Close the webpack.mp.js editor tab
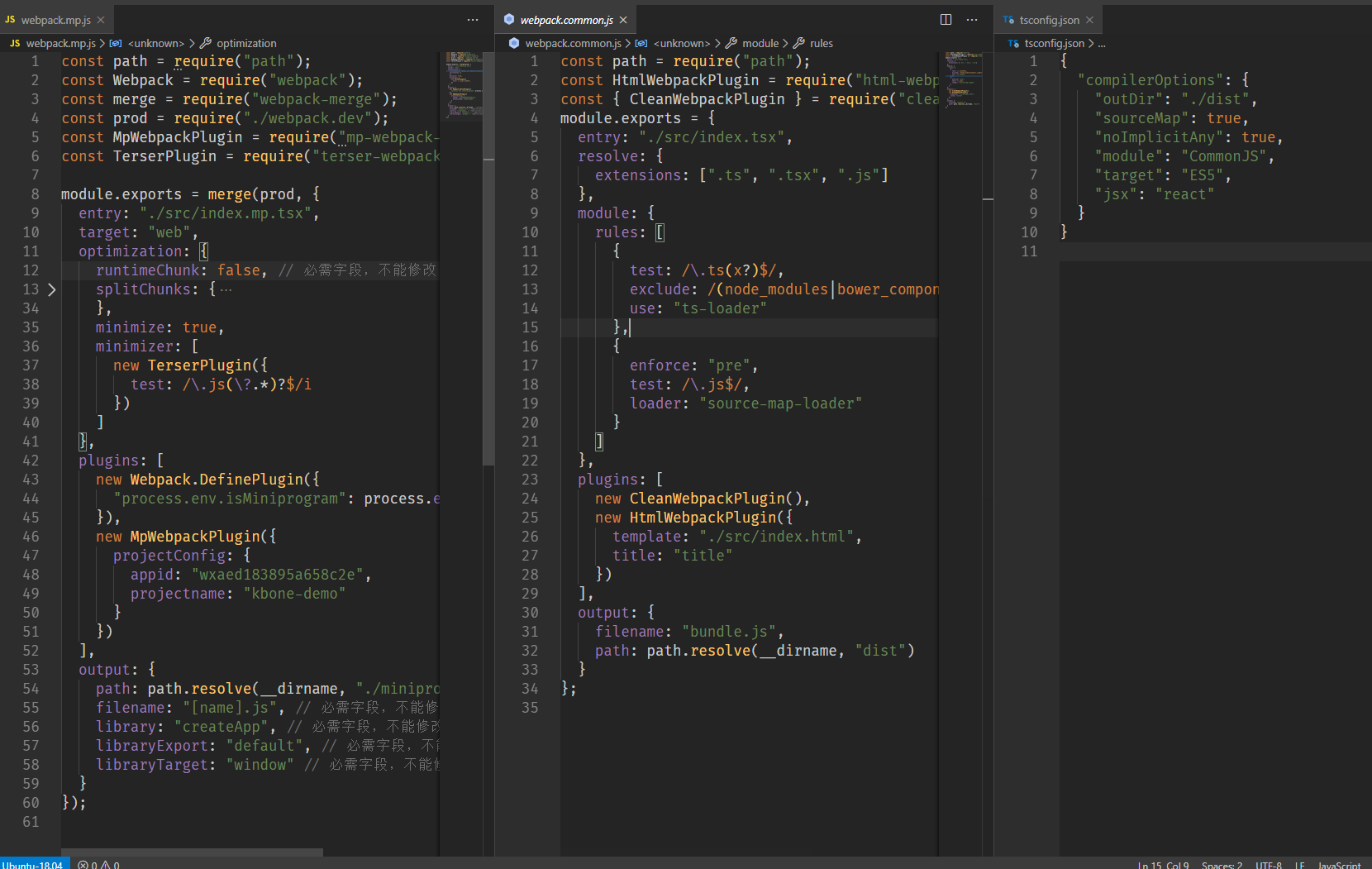1372x869 pixels. [x=101, y=20]
